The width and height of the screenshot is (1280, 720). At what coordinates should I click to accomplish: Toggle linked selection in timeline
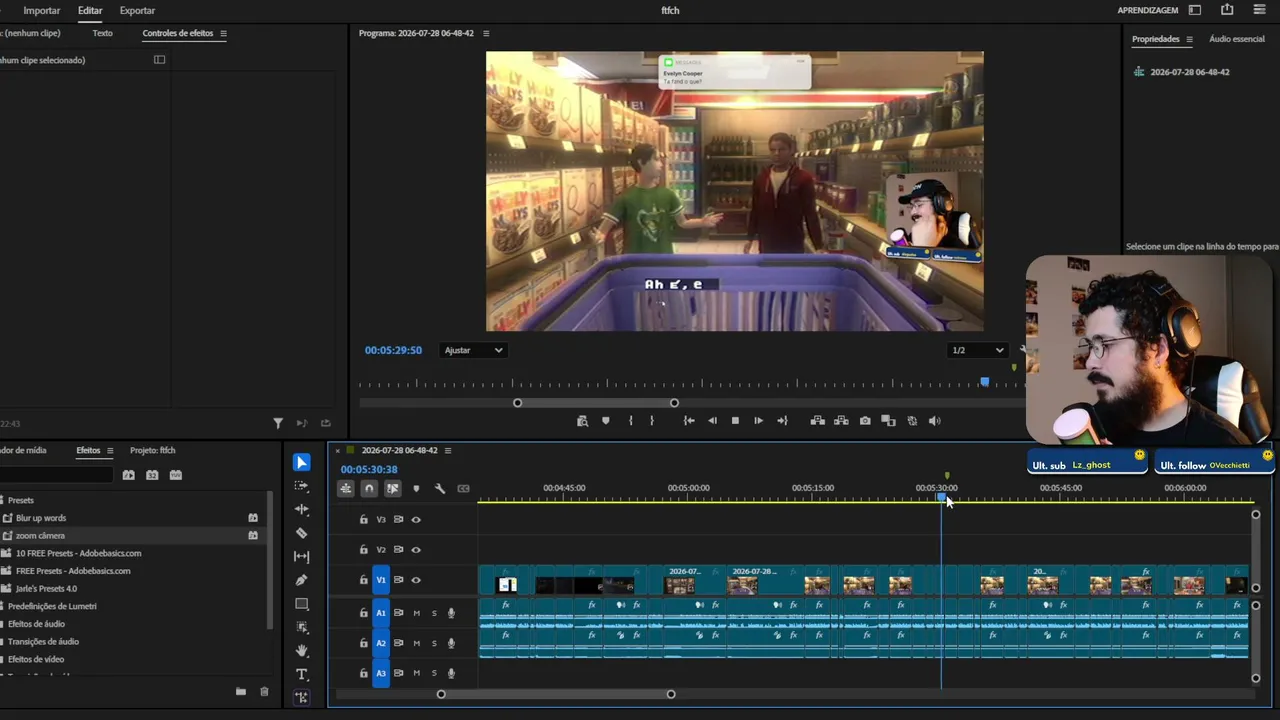click(392, 488)
